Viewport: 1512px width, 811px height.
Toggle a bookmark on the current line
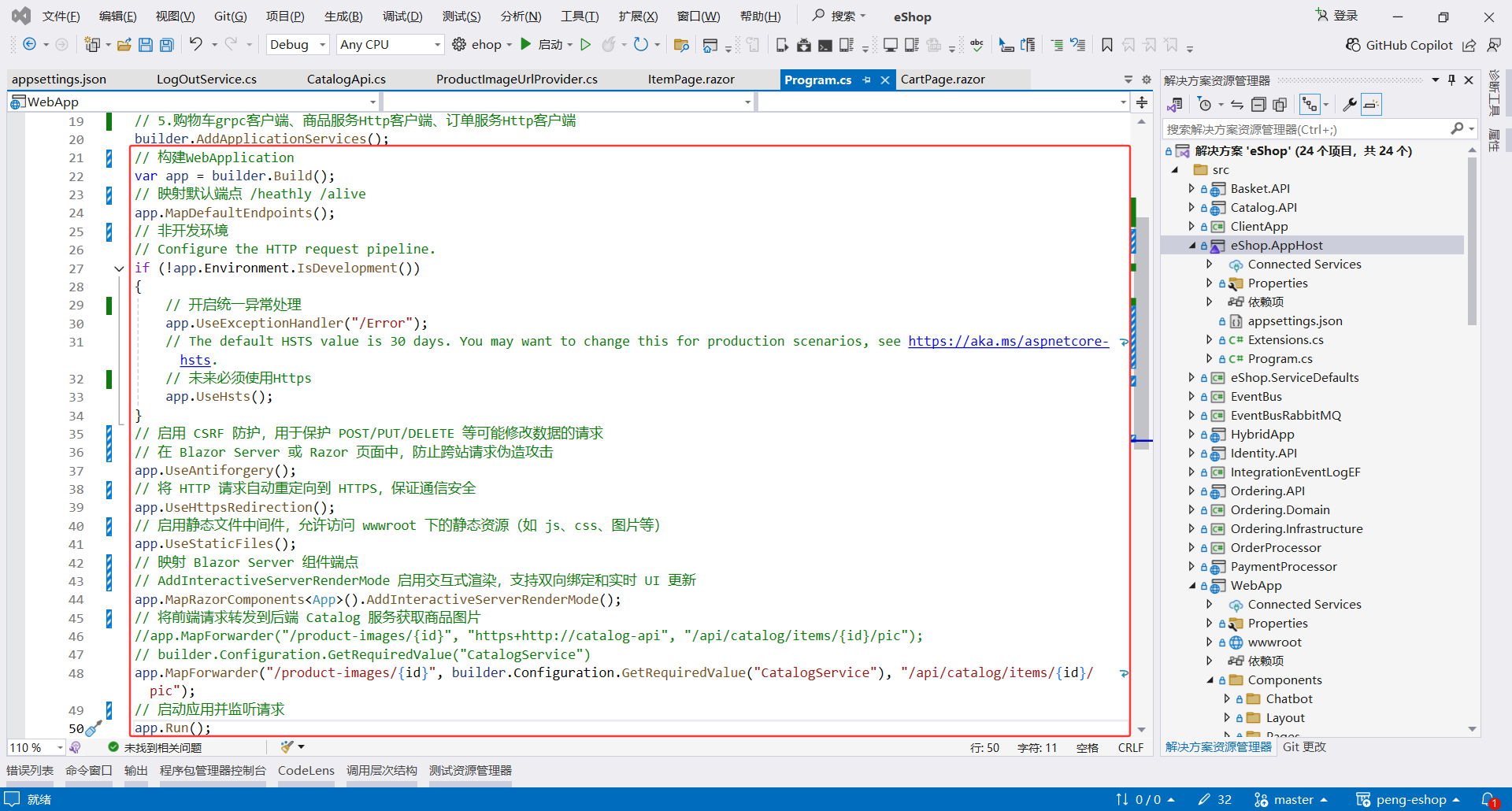1106,45
